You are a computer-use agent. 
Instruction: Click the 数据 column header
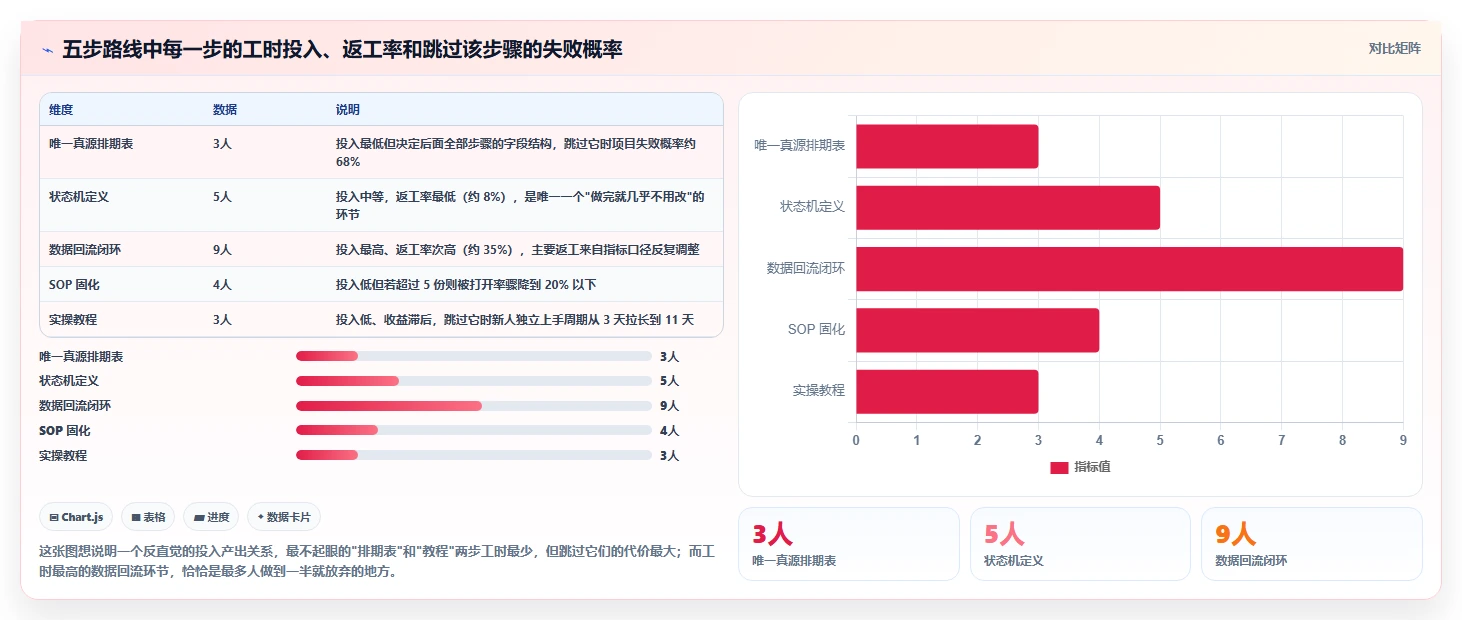click(225, 110)
